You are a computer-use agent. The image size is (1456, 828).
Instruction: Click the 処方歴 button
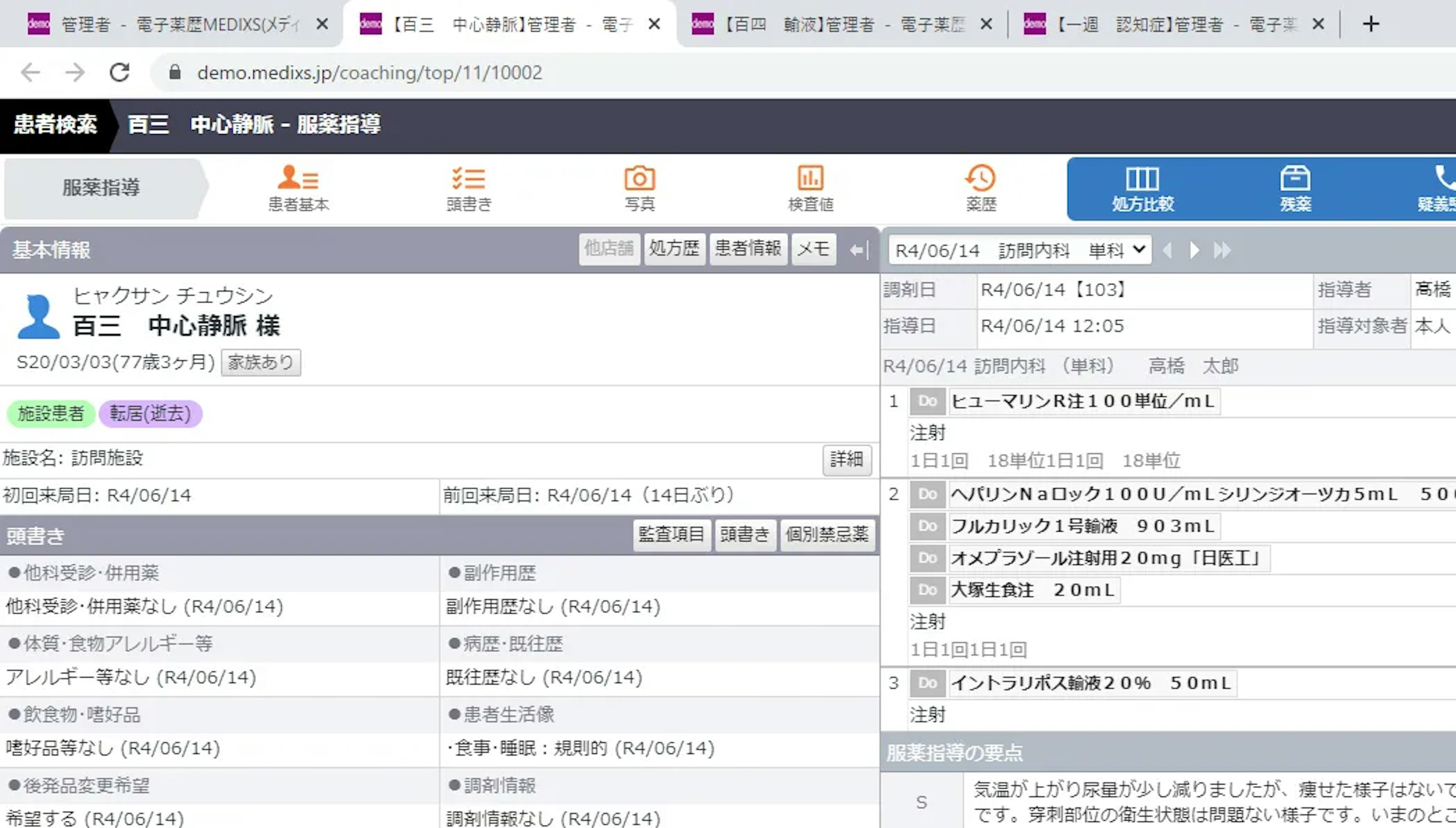tap(674, 249)
